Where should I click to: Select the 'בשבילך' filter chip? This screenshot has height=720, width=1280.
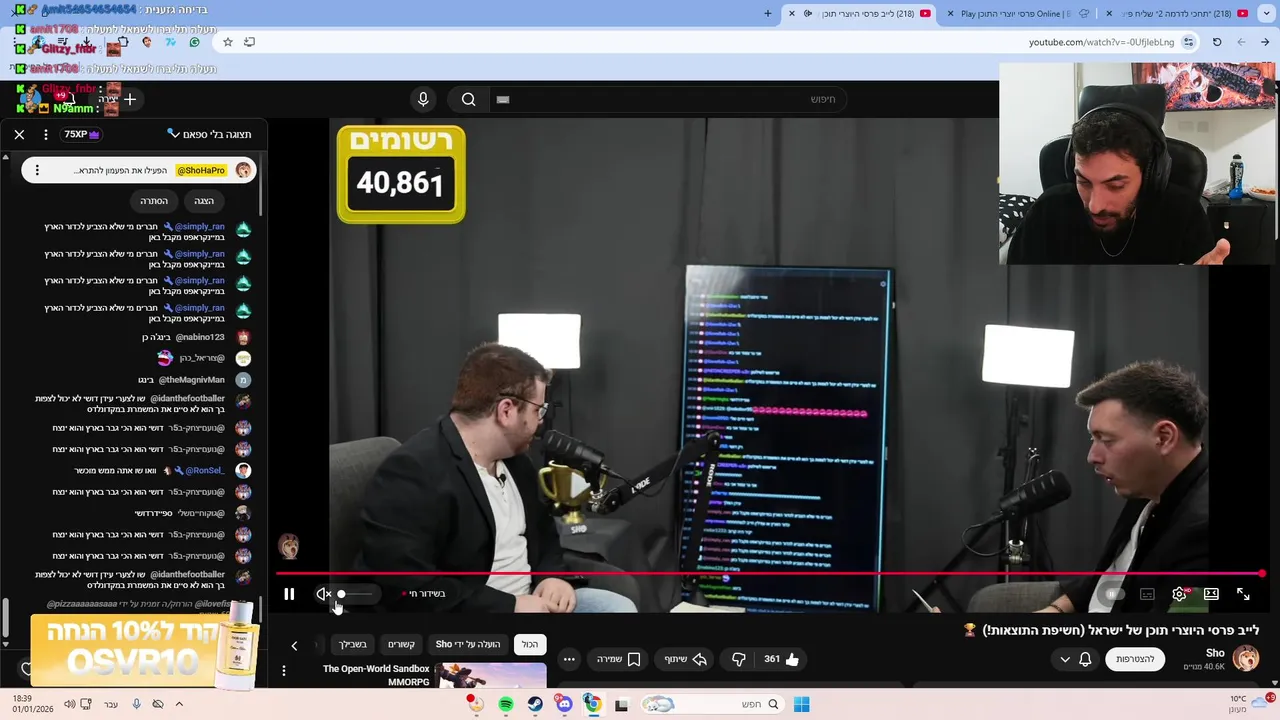(x=352, y=645)
